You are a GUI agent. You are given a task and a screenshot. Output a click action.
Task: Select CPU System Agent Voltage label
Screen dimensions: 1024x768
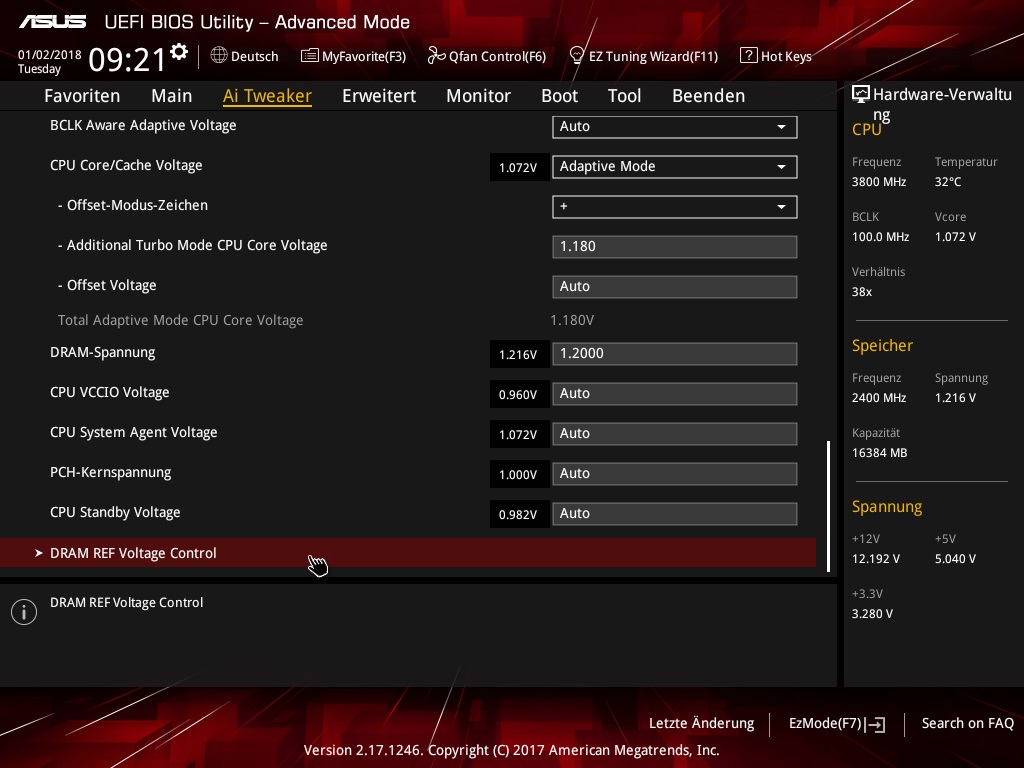click(x=134, y=432)
